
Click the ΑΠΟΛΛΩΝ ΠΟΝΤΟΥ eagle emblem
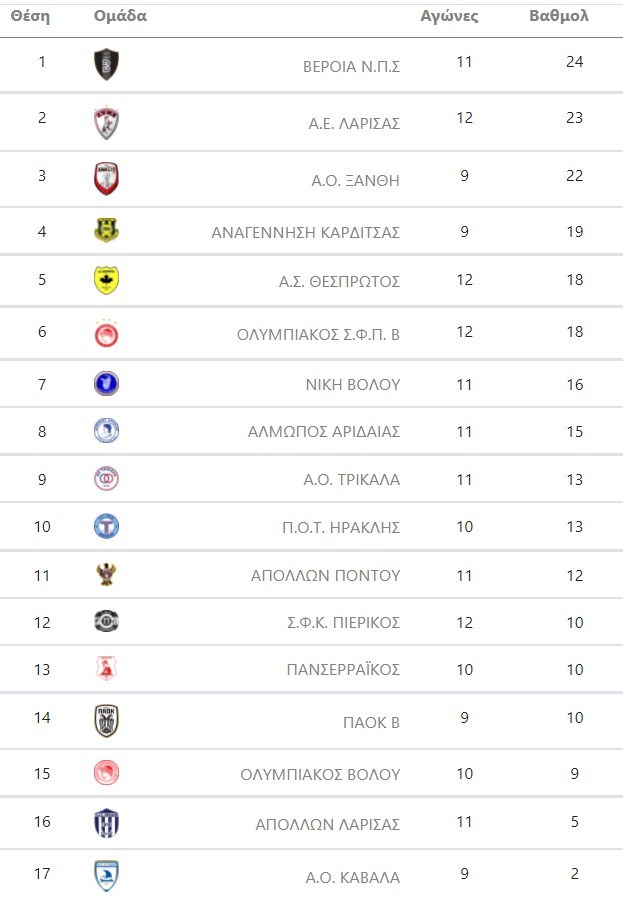[106, 575]
